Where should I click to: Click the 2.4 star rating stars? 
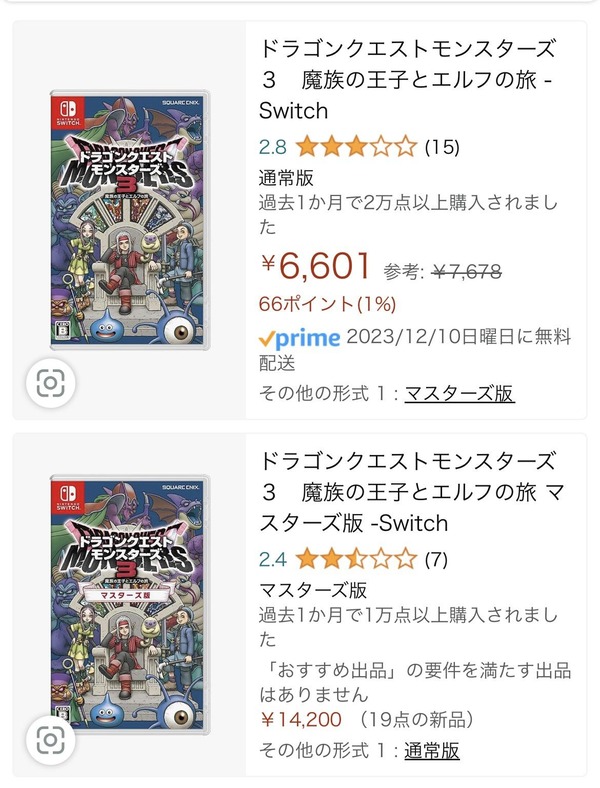(356, 558)
